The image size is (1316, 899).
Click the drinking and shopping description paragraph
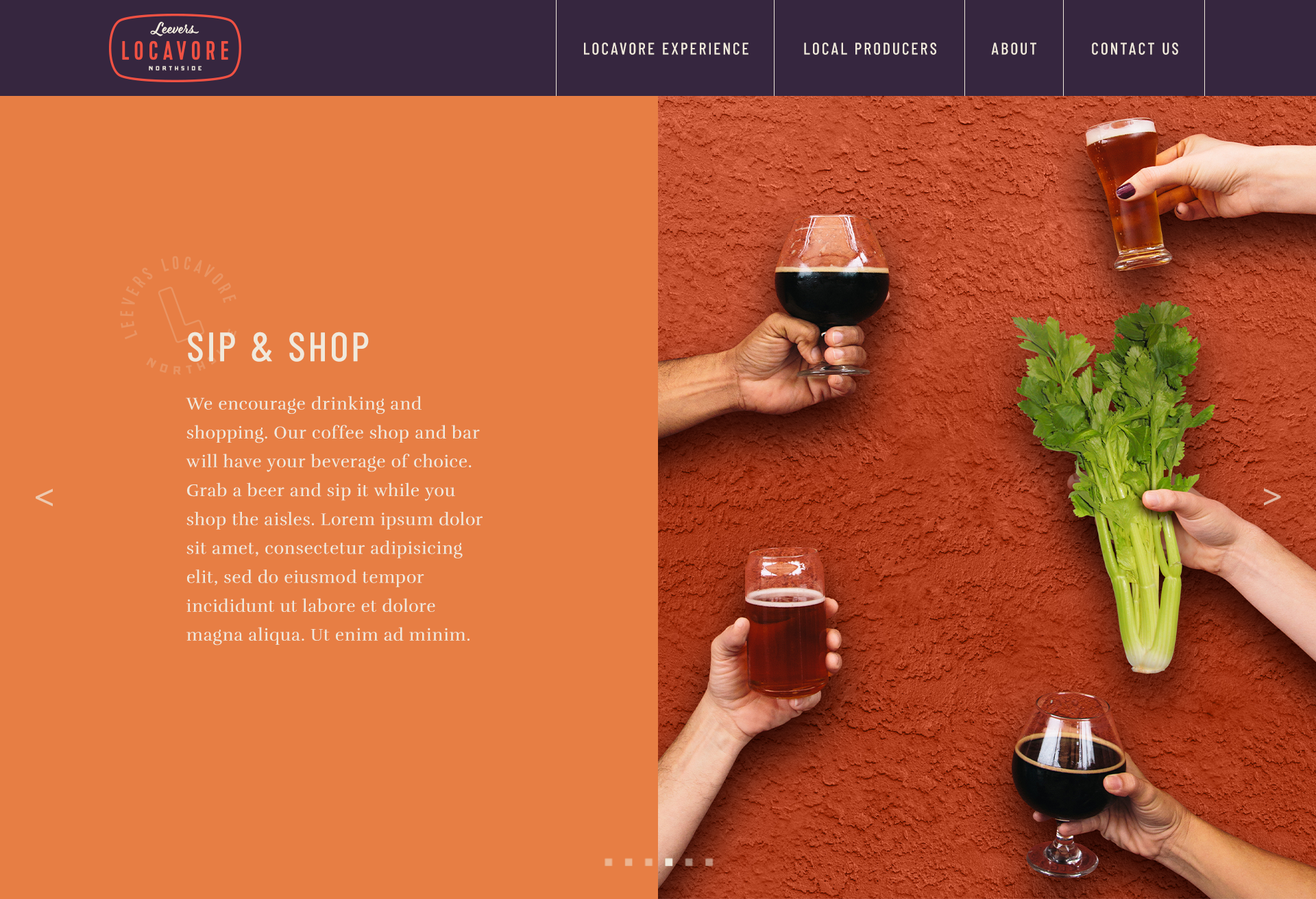click(334, 519)
